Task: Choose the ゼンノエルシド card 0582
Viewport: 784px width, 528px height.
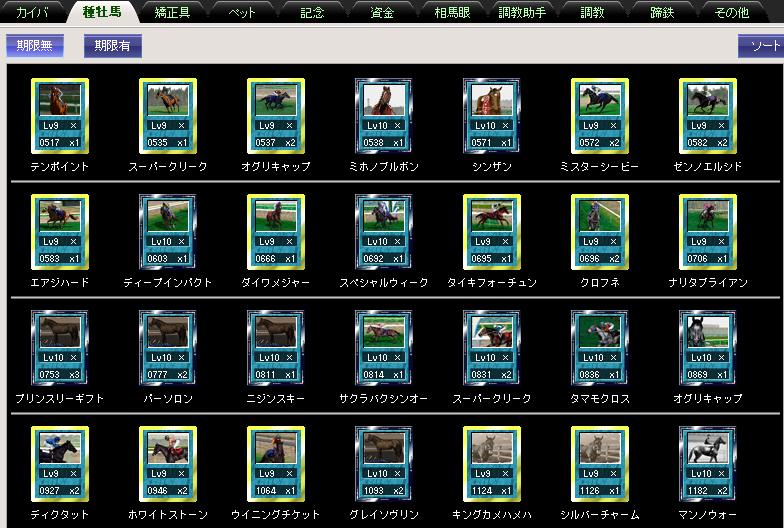Action: 708,116
